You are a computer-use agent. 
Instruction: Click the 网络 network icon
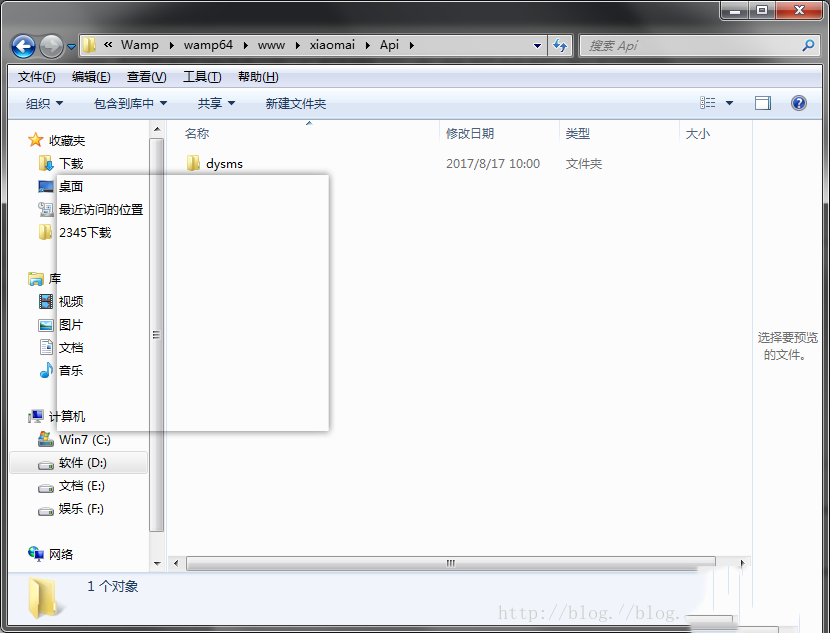tap(37, 554)
